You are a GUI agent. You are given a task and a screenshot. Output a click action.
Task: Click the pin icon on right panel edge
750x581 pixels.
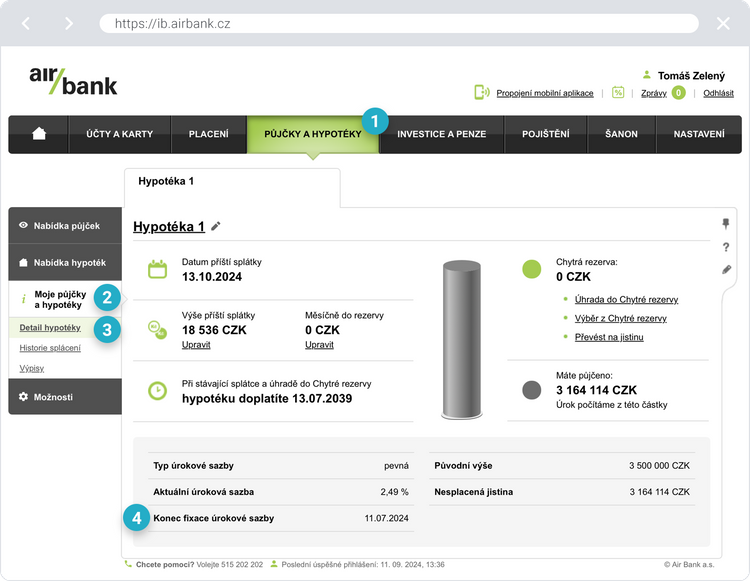pyautogui.click(x=726, y=223)
